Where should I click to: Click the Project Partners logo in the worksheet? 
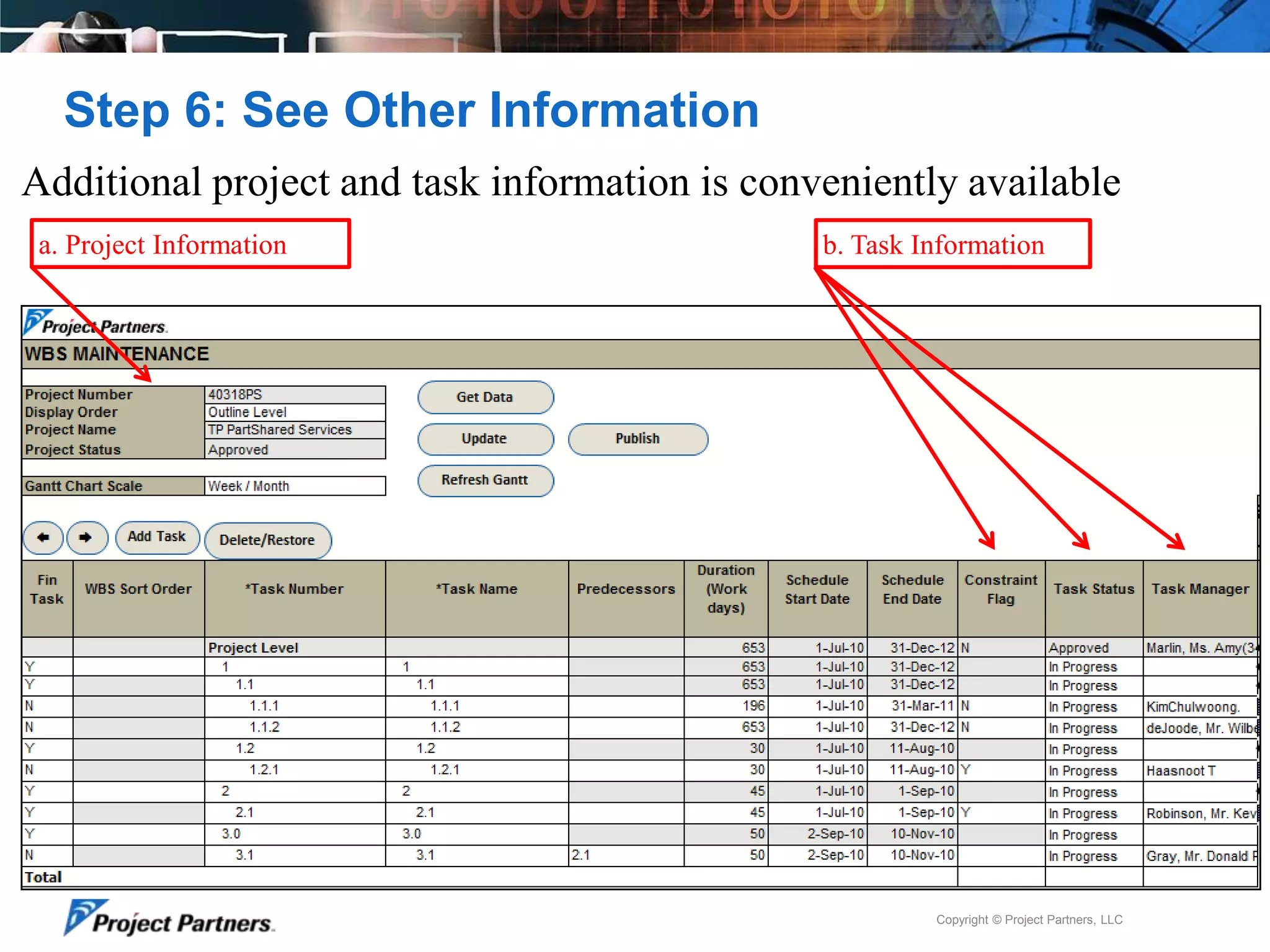pyautogui.click(x=95, y=323)
